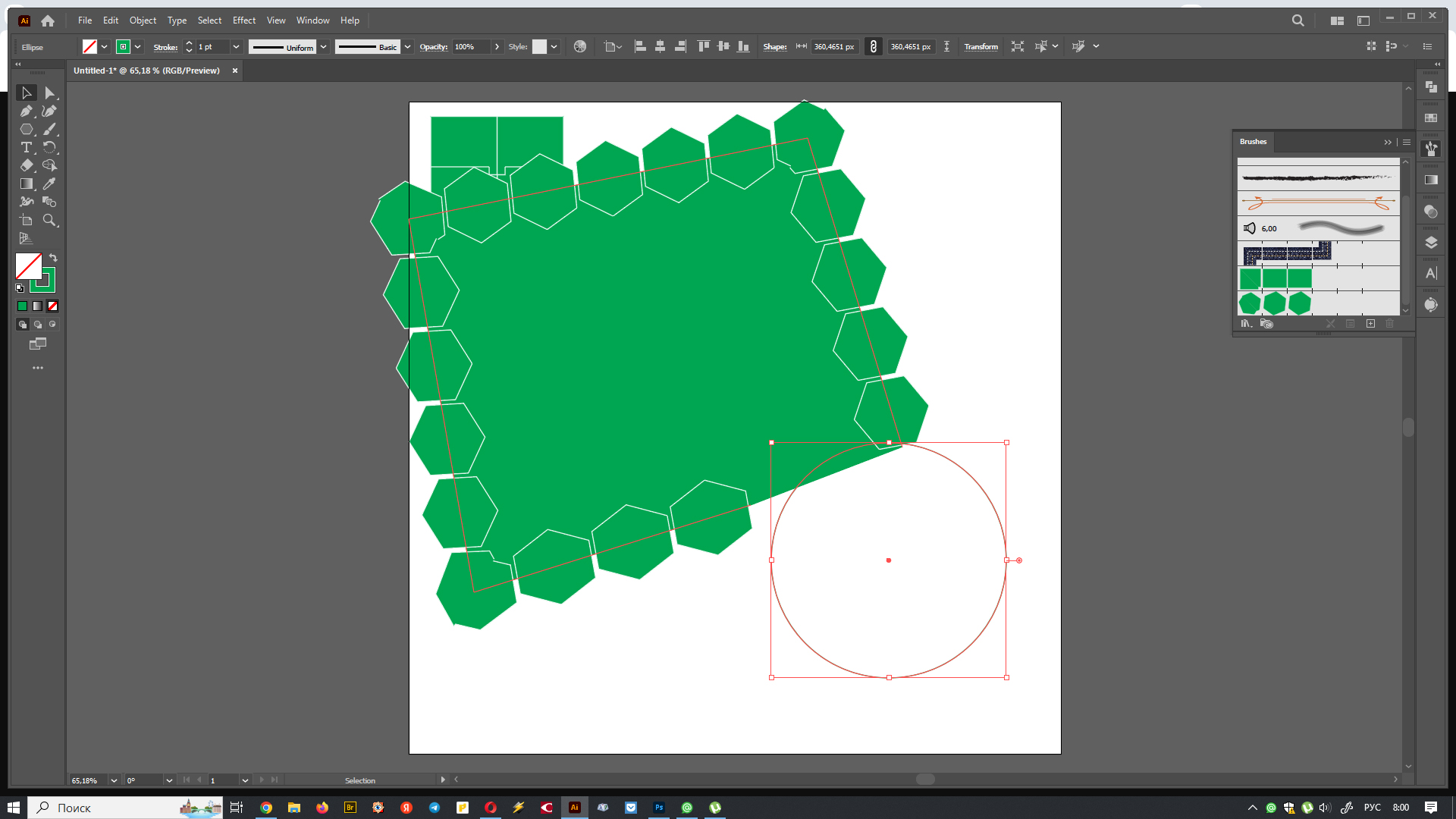This screenshot has height=819, width=1456.
Task: Expand the opacity slider arrow
Action: click(497, 47)
